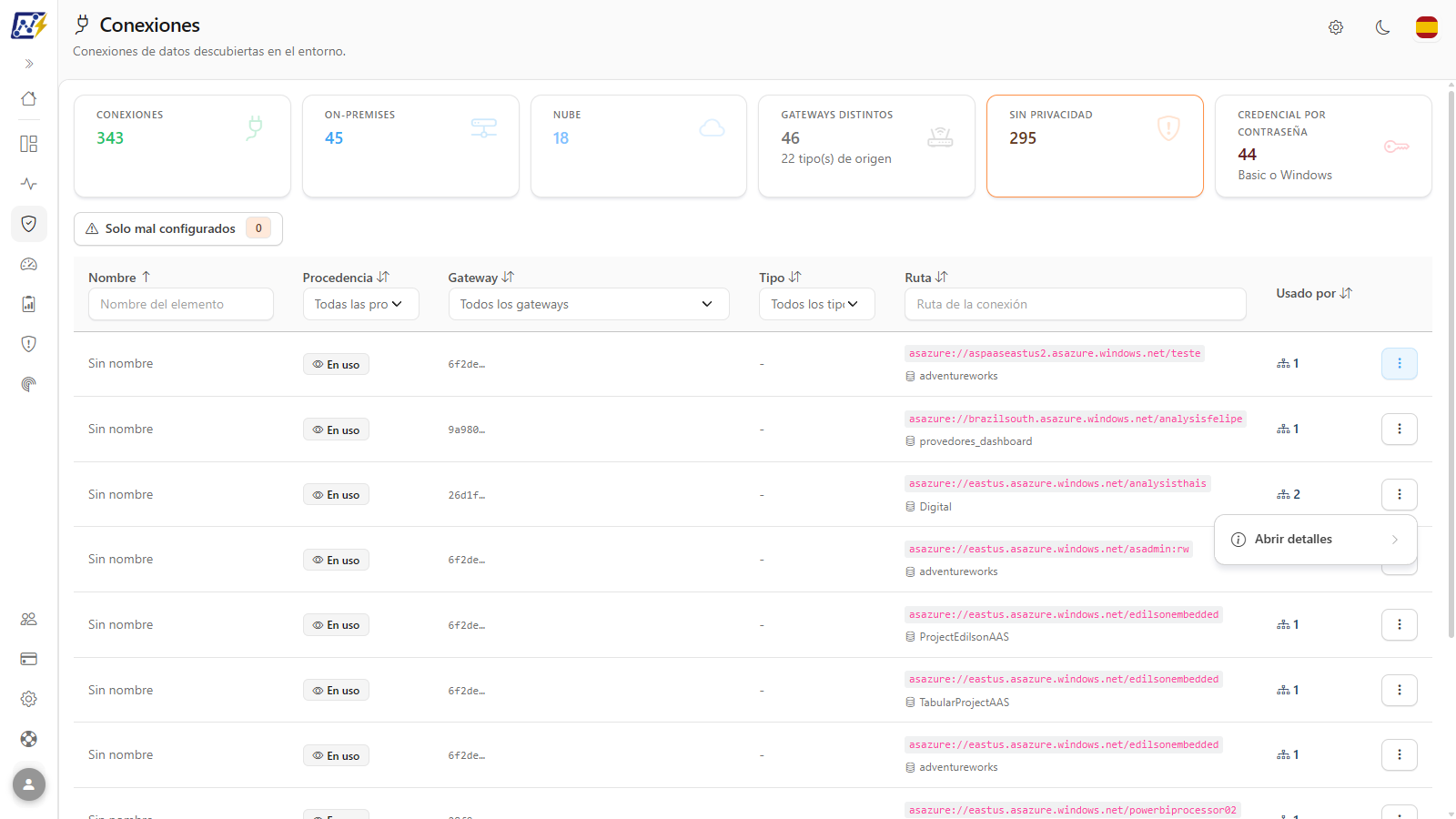Viewport: 1456px width, 819px height.
Task: Open the users icon in sidebar
Action: point(29,619)
